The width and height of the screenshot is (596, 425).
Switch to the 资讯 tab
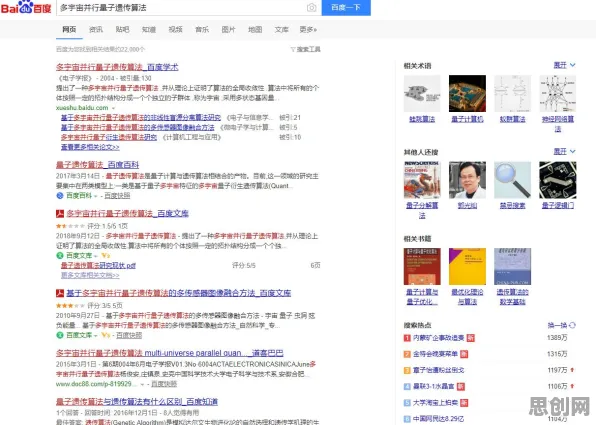click(96, 29)
